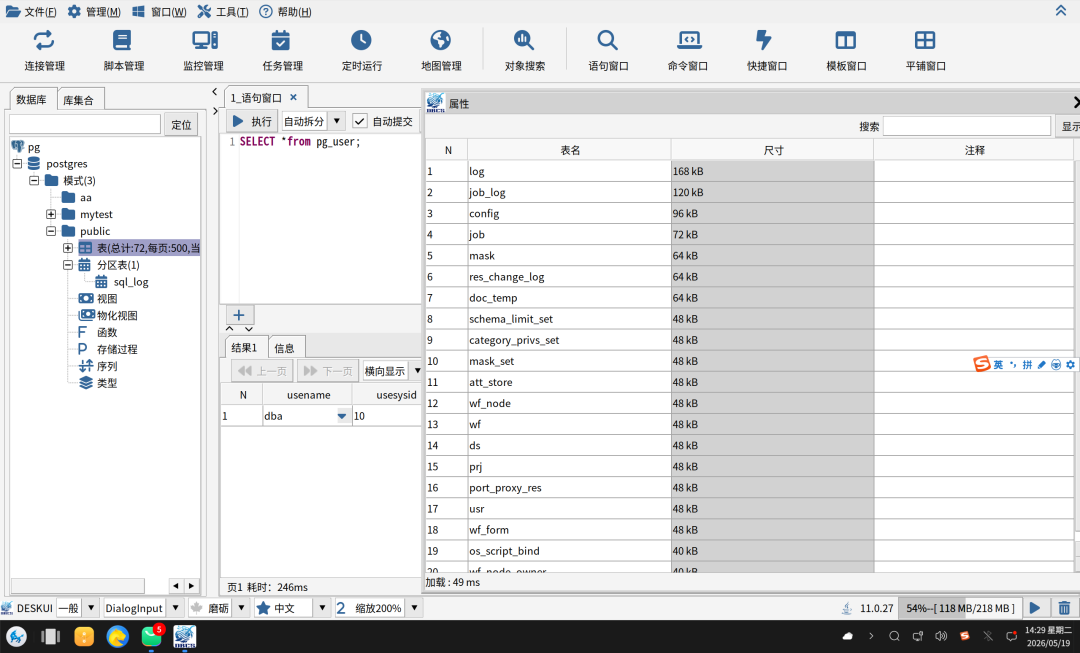Click the trash icon in status bar

[x=1064, y=608]
